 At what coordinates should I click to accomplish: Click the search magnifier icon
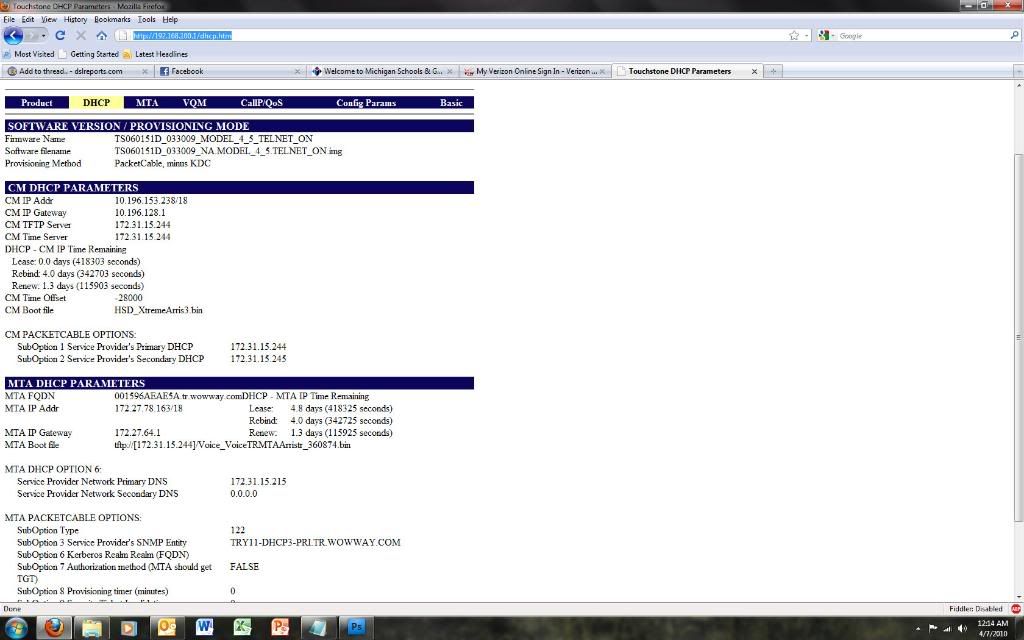(1014, 35)
